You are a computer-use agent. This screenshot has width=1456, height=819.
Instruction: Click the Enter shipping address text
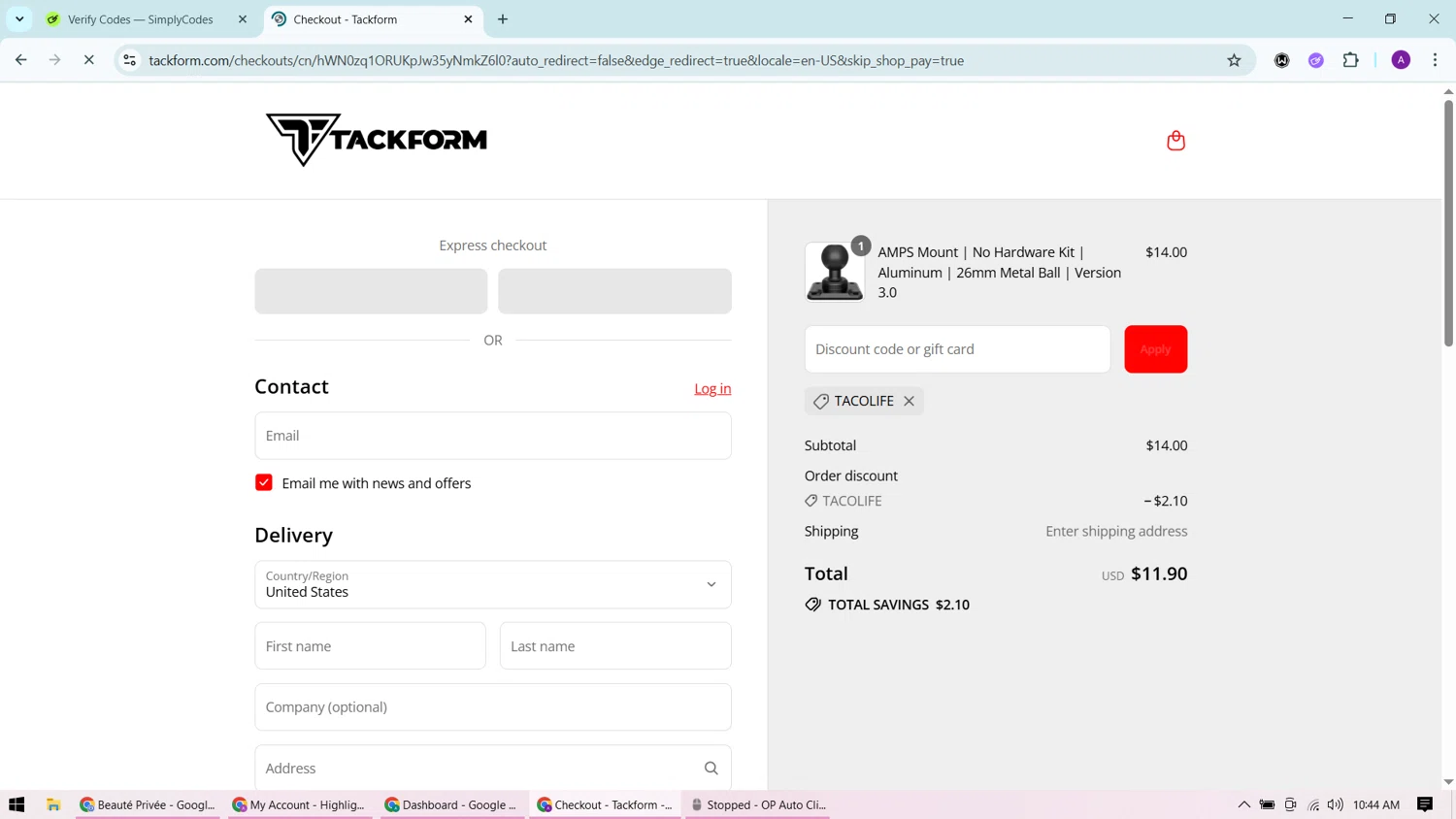pyautogui.click(x=1116, y=531)
